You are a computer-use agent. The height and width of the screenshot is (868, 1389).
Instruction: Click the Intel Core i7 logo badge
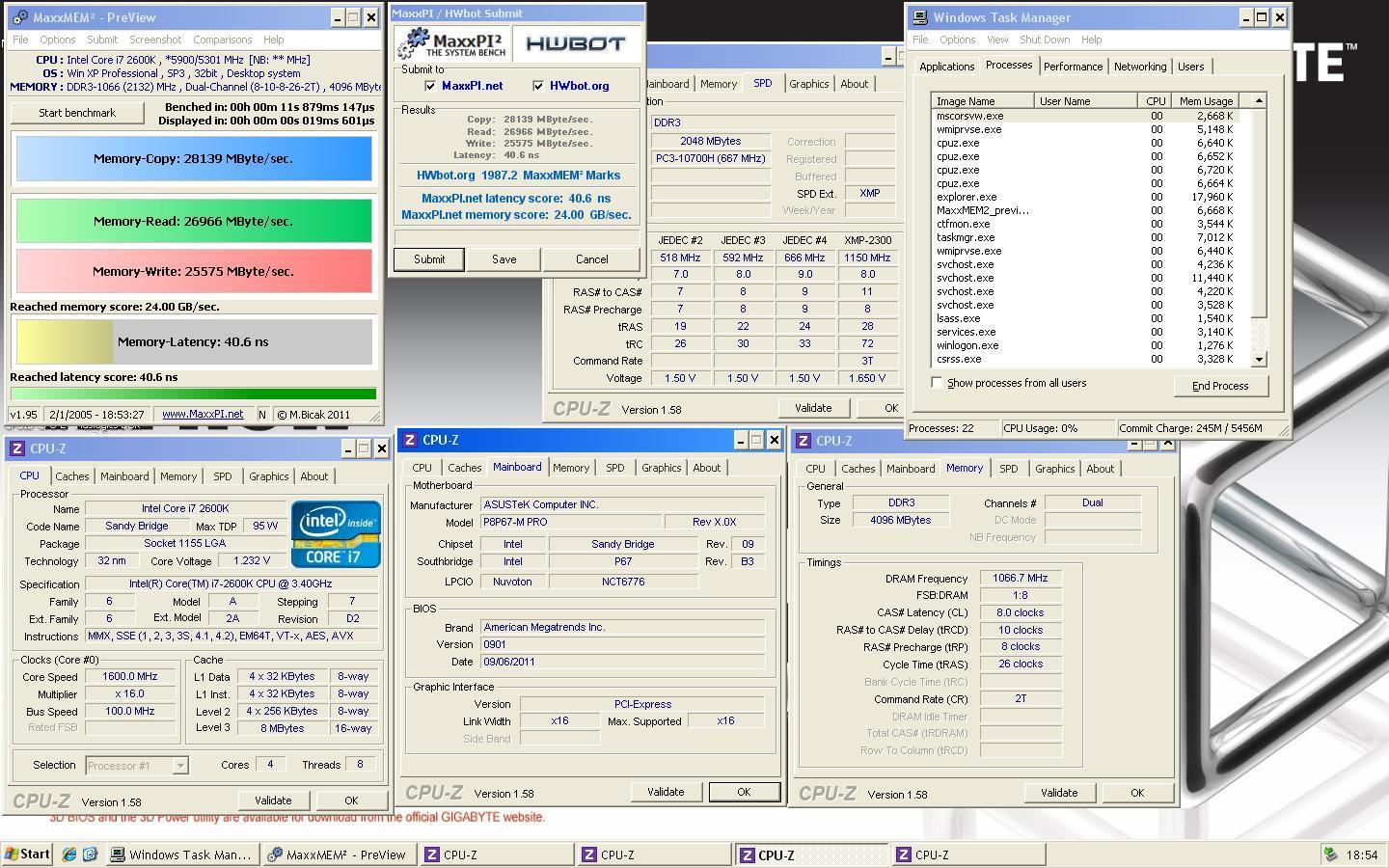(336, 533)
